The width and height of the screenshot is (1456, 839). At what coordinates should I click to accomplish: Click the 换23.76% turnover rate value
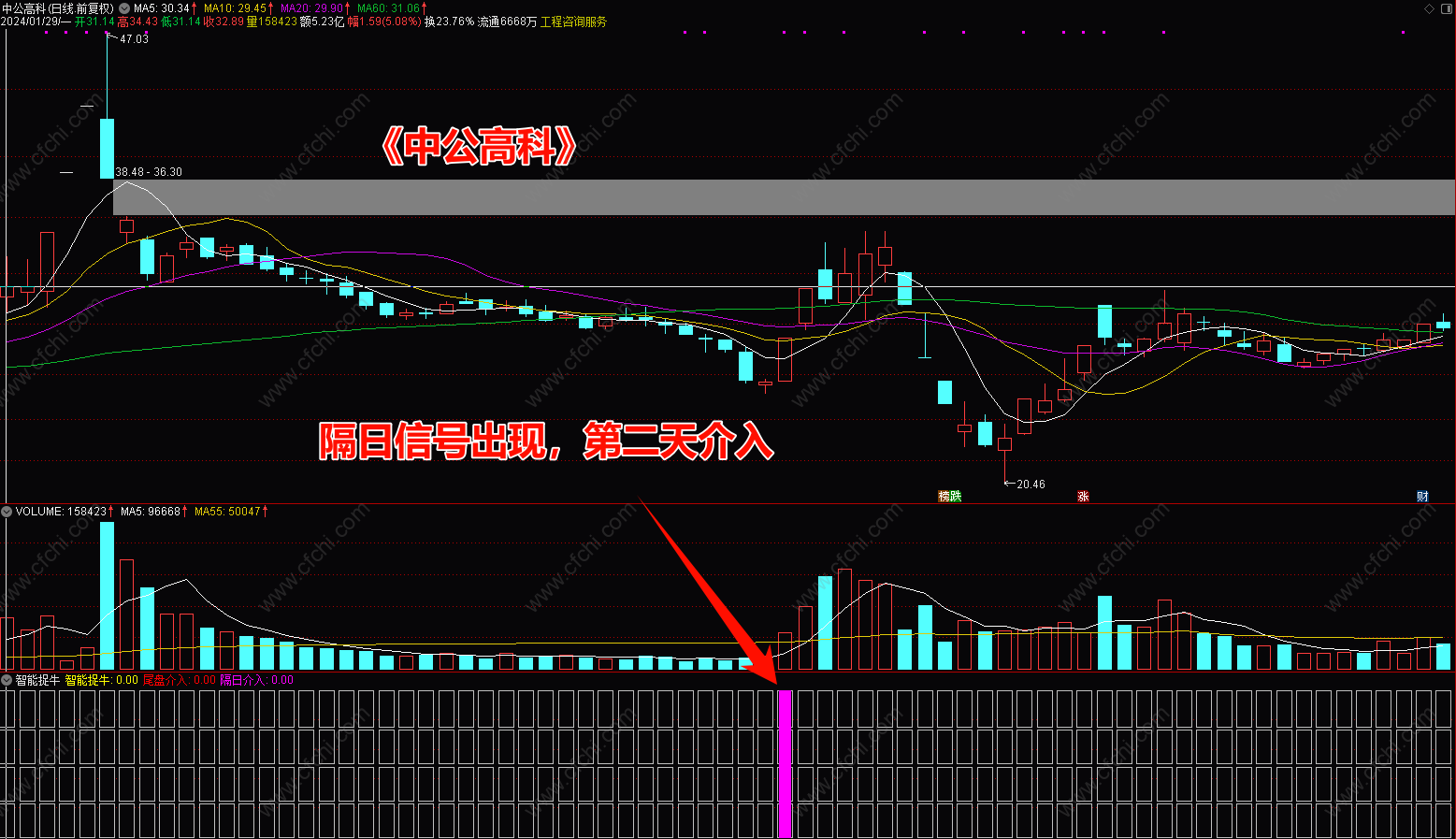click(x=449, y=22)
